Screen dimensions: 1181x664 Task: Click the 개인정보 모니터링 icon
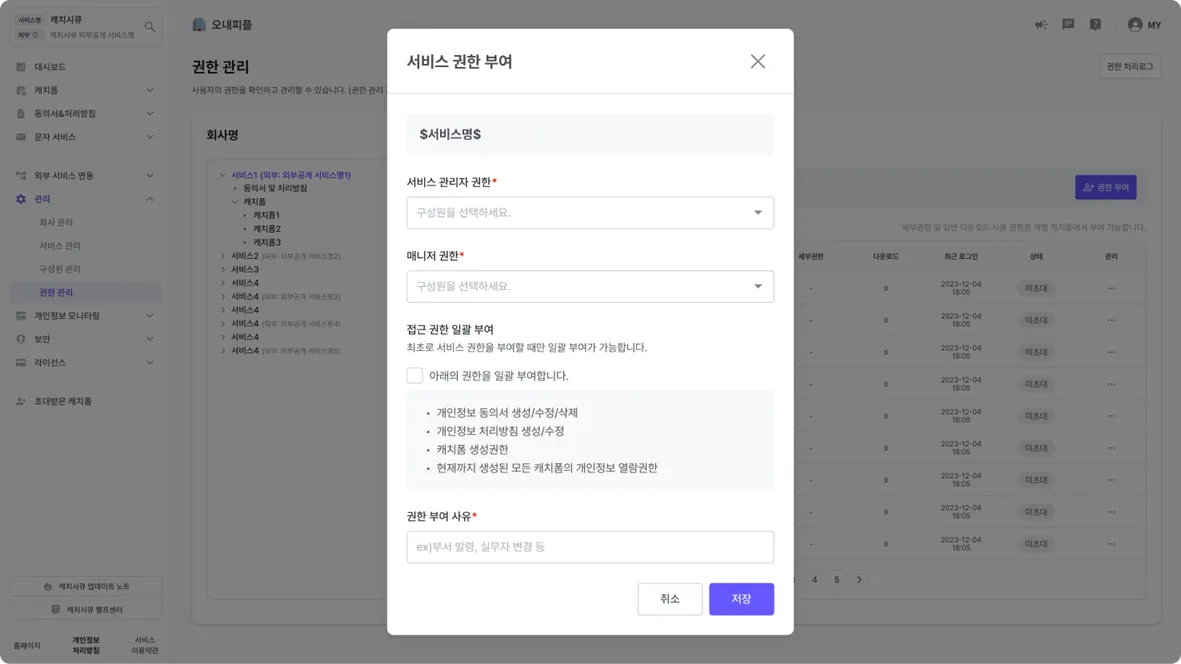pos(21,315)
